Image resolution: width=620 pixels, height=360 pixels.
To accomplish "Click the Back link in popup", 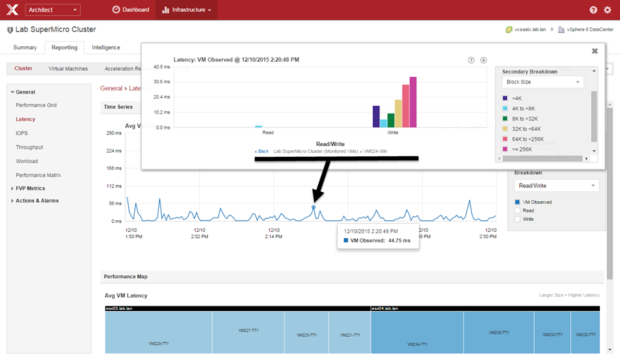I will (x=262, y=151).
